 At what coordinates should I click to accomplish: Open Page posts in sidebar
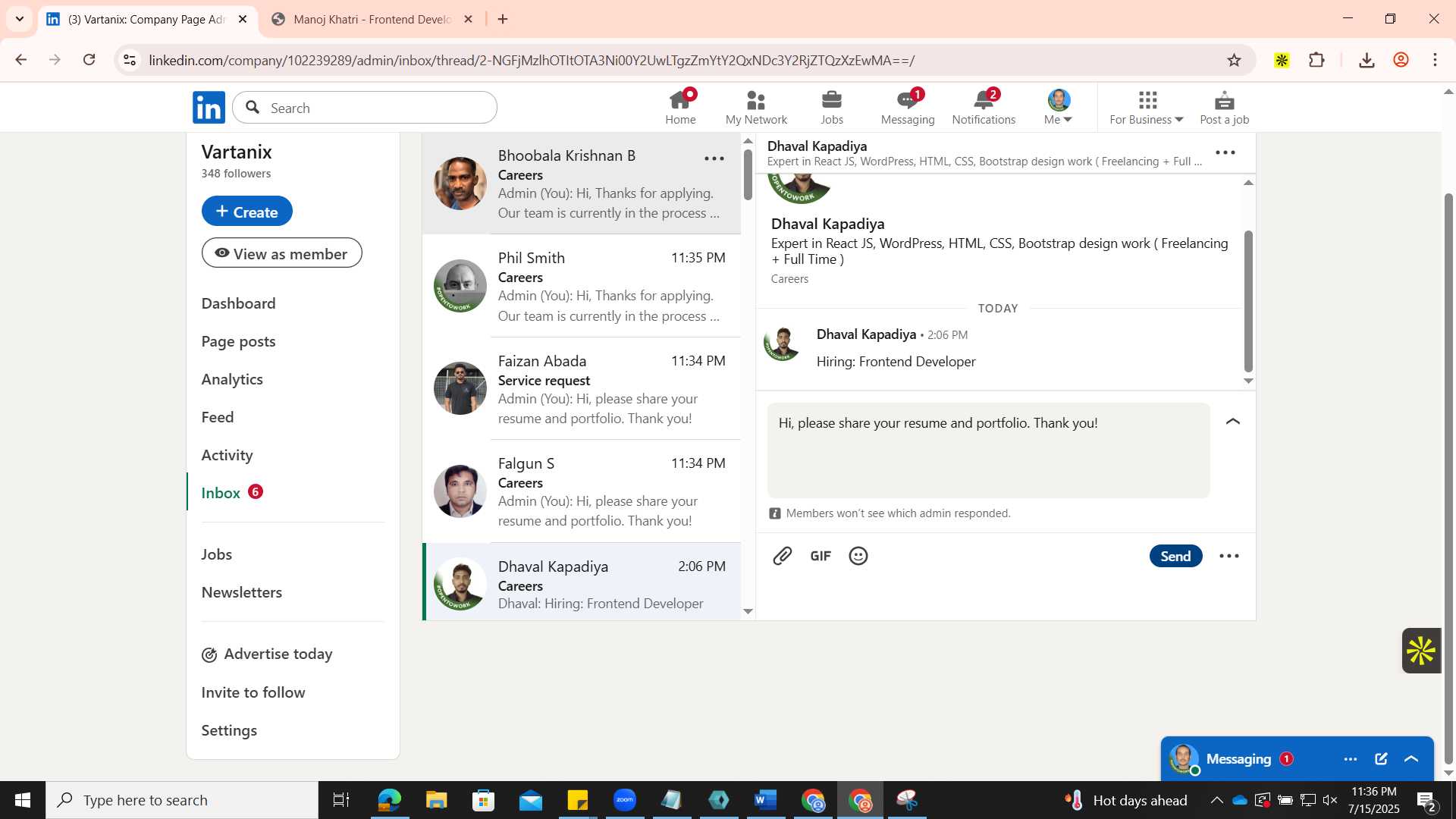(x=238, y=341)
